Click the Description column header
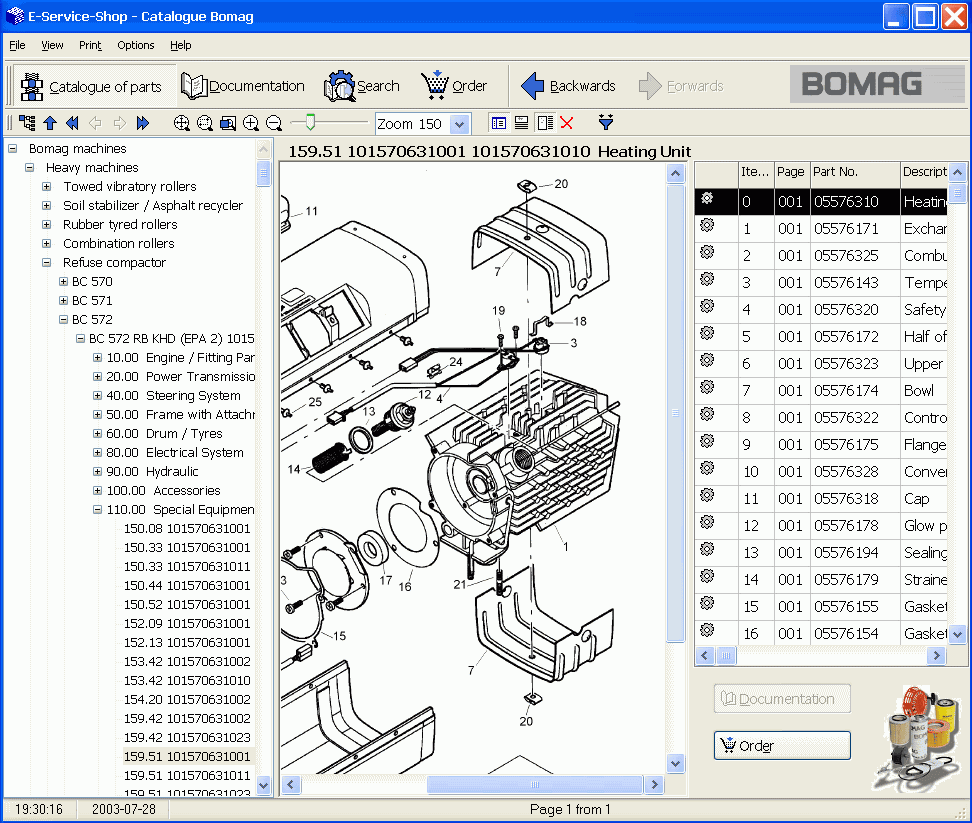This screenshot has height=823, width=972. [924, 172]
